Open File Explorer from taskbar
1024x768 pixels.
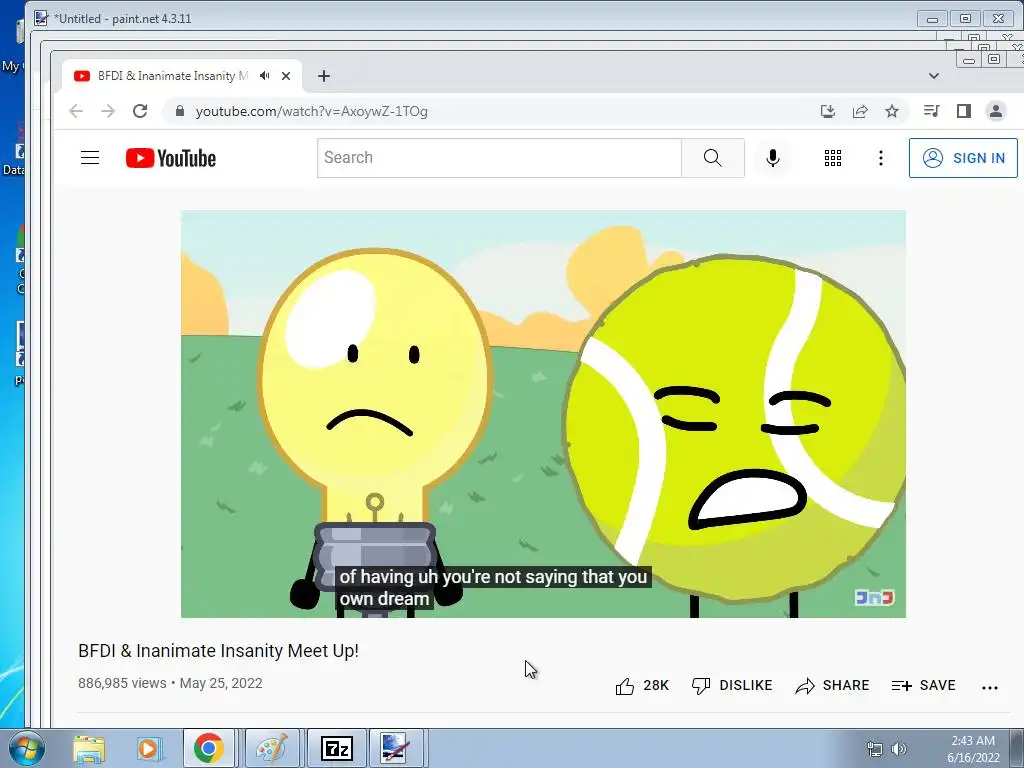point(89,748)
